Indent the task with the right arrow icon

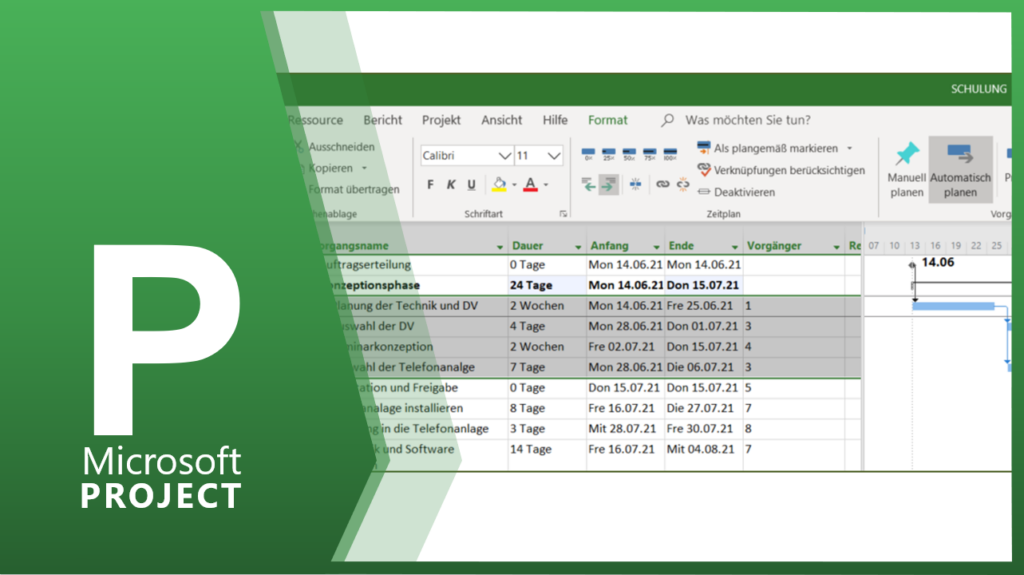click(x=609, y=185)
